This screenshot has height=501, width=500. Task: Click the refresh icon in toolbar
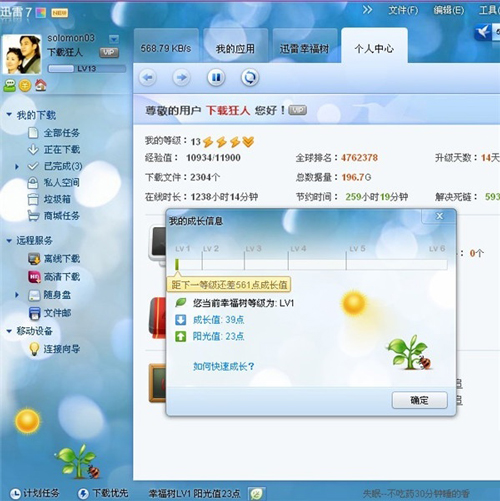250,78
